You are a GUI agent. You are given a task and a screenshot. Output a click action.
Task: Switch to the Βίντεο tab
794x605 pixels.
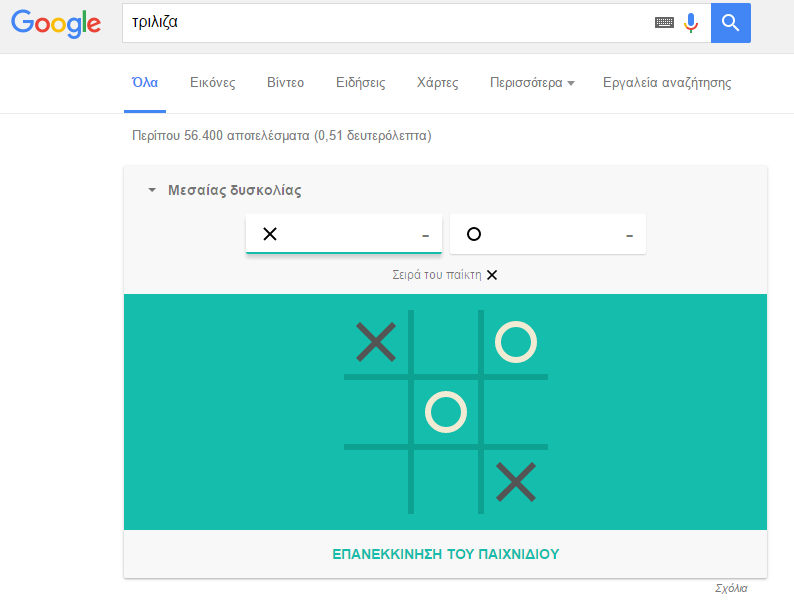pyautogui.click(x=285, y=83)
